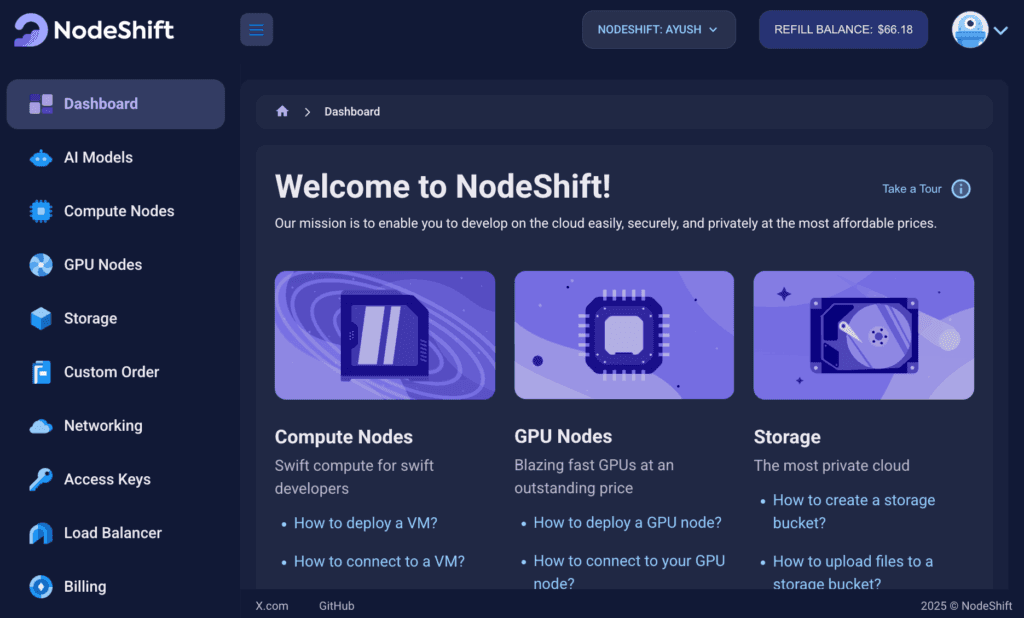Toggle the hamburger sidebar menu button

tap(257, 29)
